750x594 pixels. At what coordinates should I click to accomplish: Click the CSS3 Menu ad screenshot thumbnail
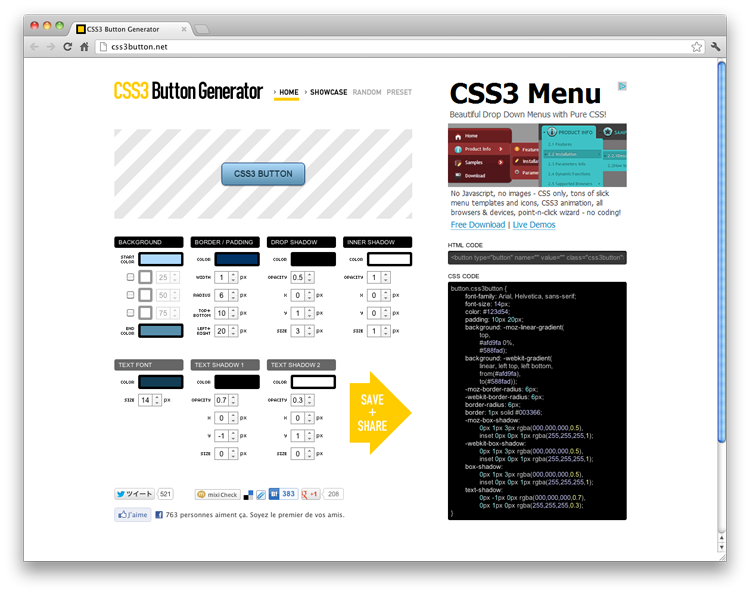(537, 155)
